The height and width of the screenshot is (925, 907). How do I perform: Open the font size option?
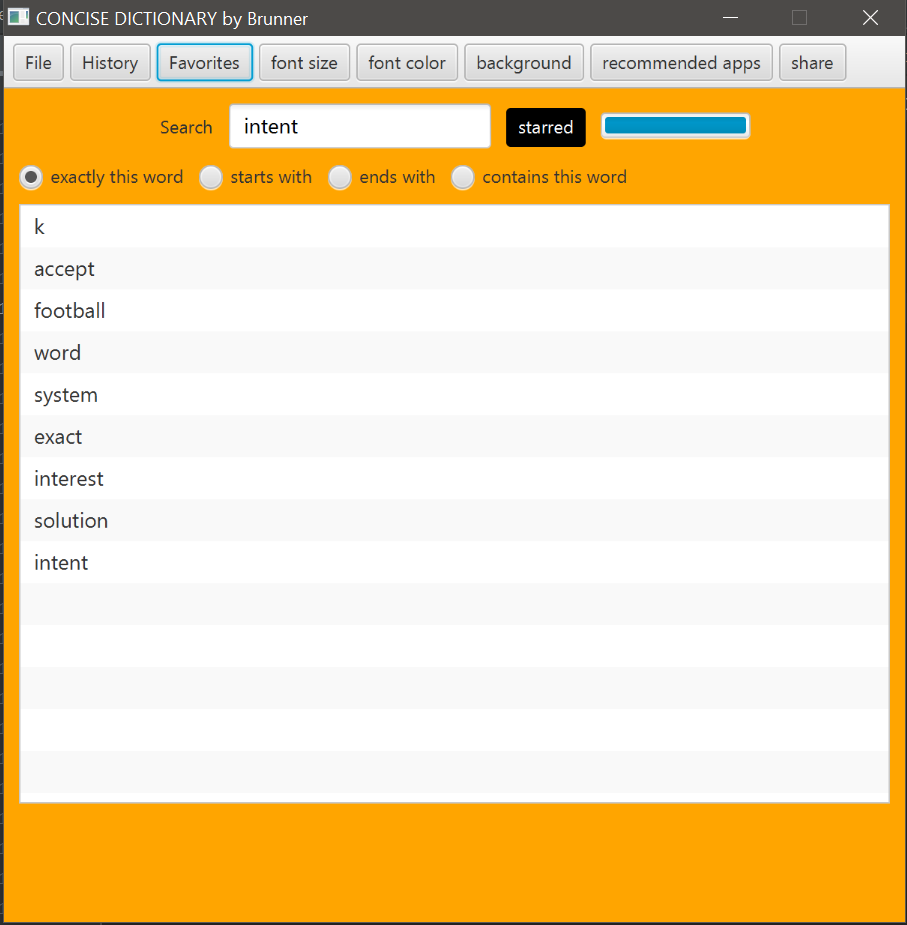point(304,63)
